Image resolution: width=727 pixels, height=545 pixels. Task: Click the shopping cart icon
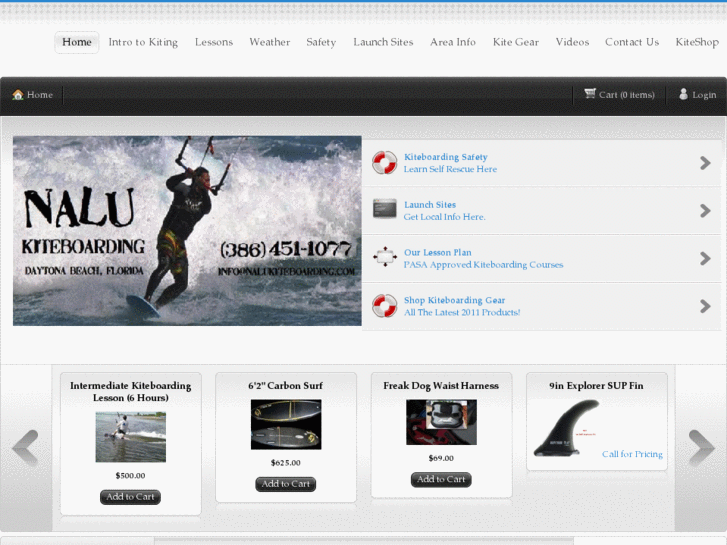[x=590, y=94]
